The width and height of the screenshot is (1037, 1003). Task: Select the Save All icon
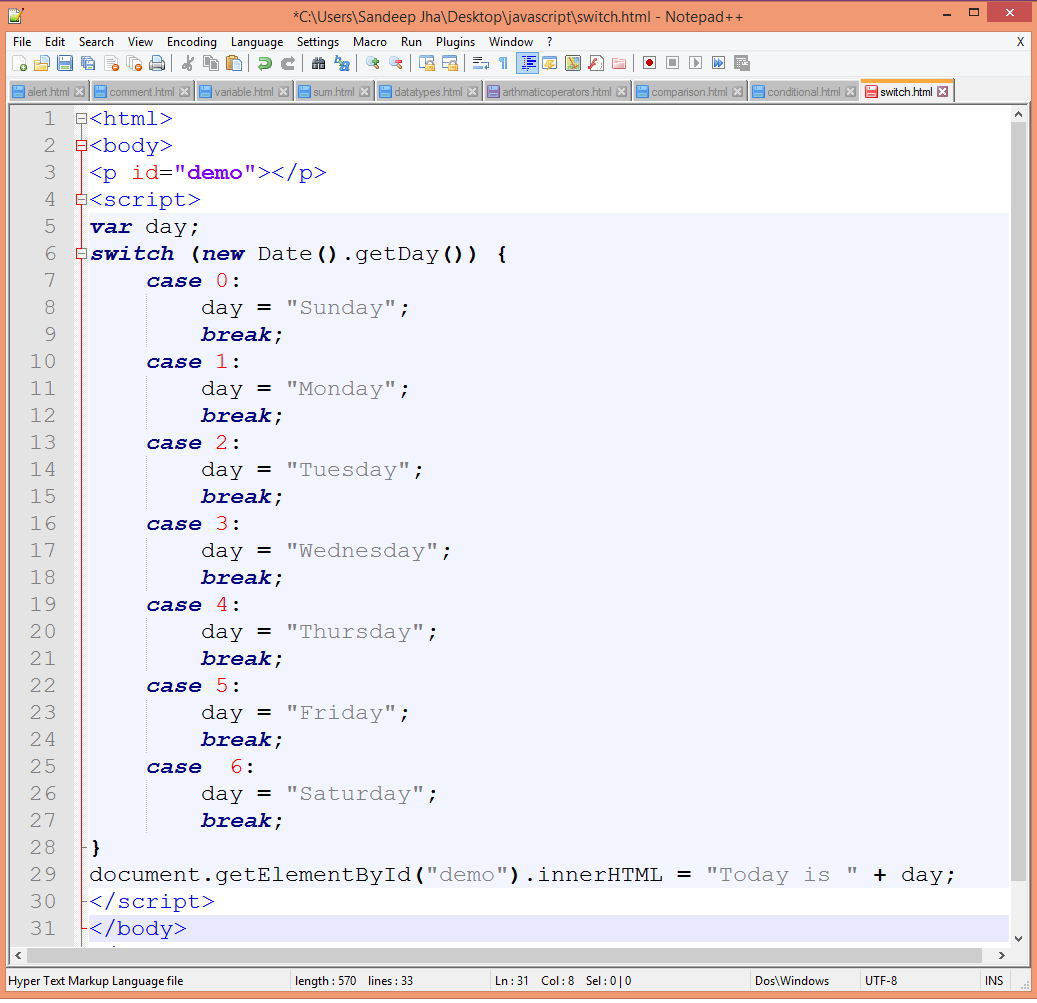coord(88,63)
